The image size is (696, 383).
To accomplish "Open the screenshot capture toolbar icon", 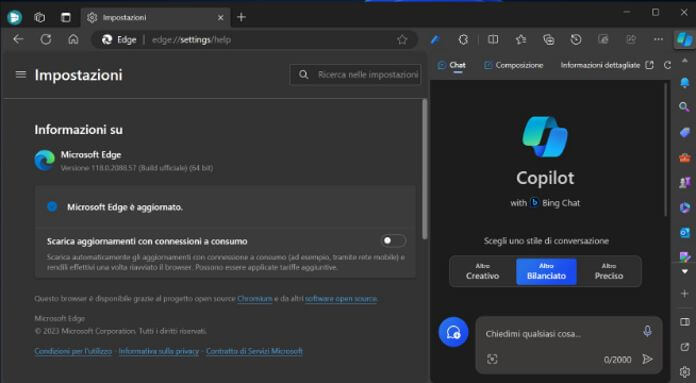I will click(603, 40).
